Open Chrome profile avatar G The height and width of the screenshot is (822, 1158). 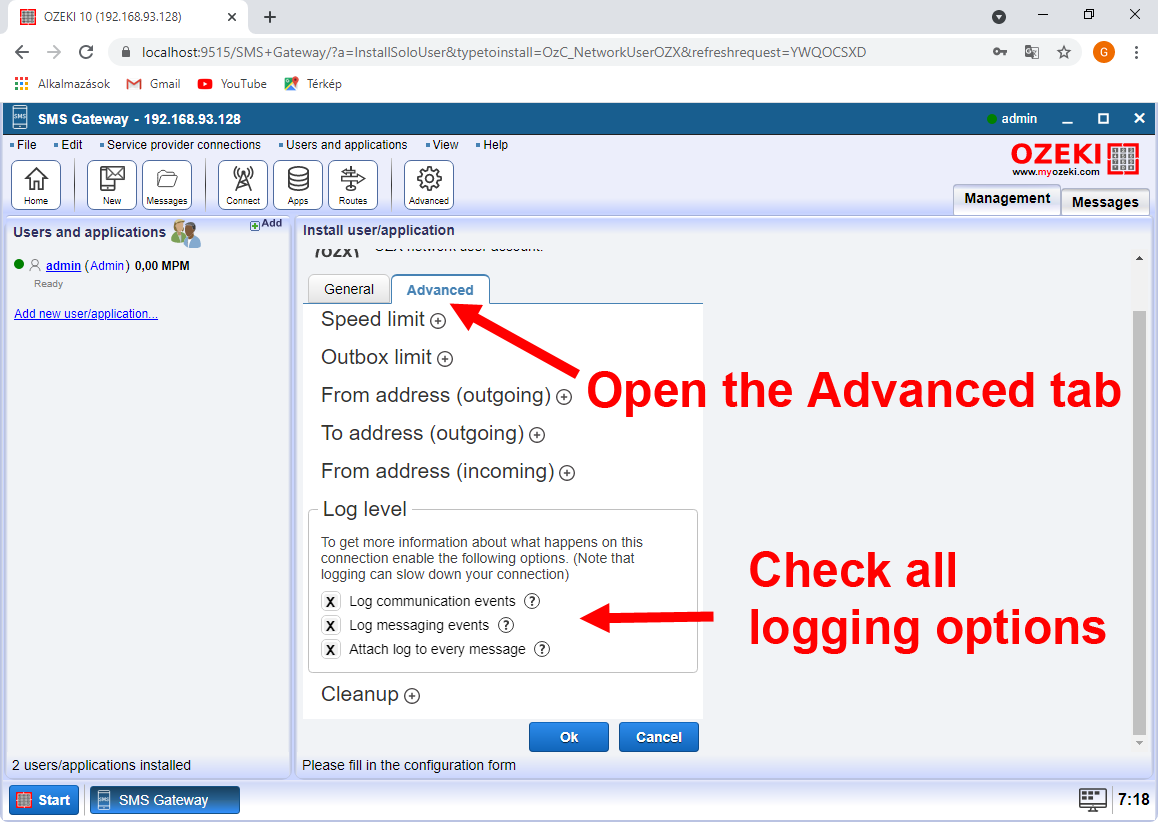click(1103, 52)
